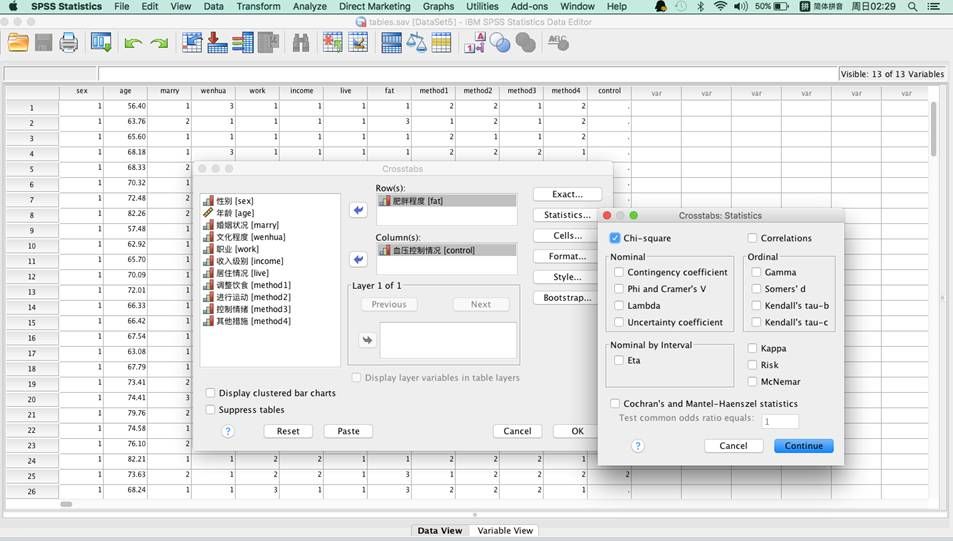Click Paste in the Crosstabs dialog
This screenshot has width=953, height=541.
click(x=348, y=431)
